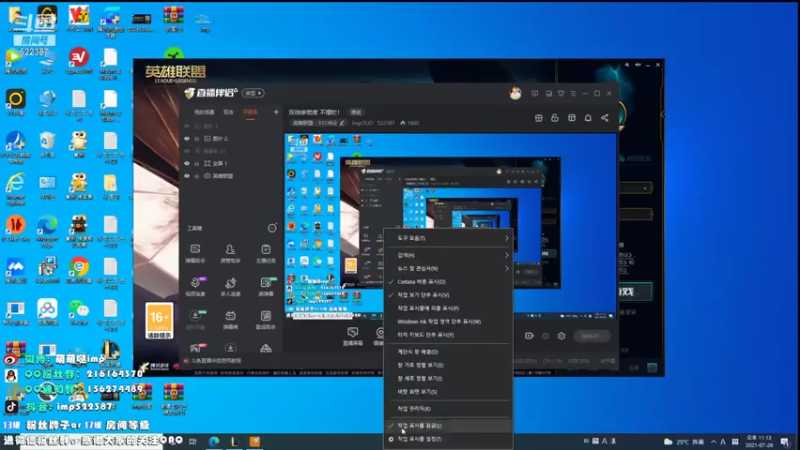Open the 弹幕助手 tool in toolbox

point(195,253)
